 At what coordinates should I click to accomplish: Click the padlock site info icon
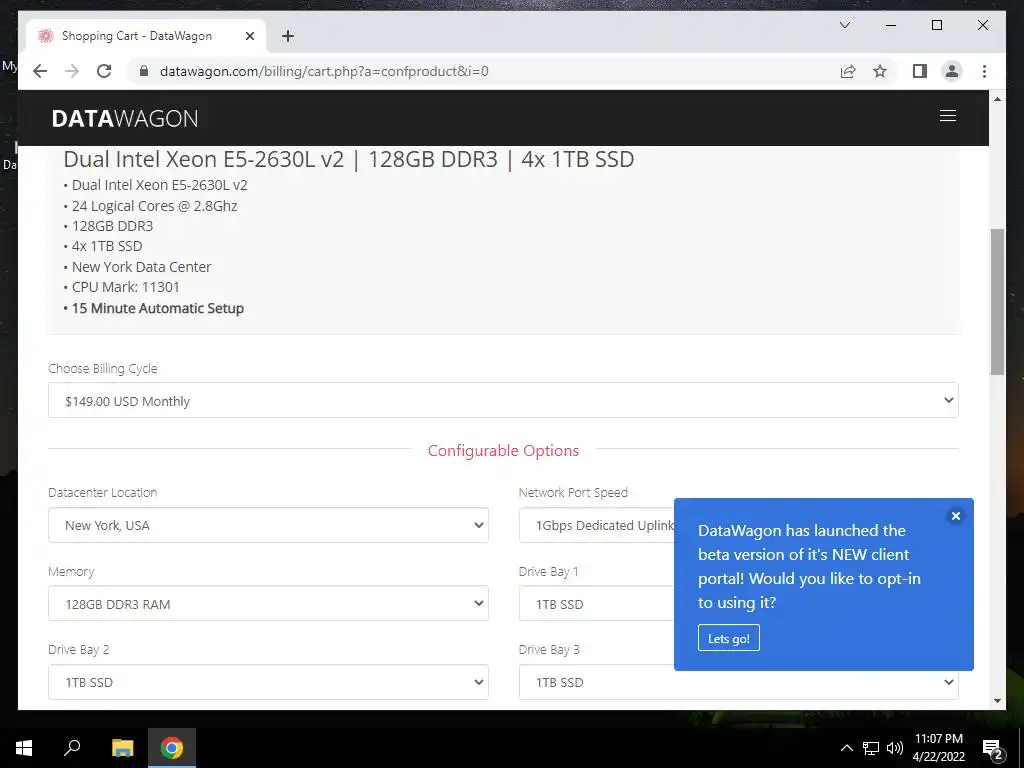[144, 71]
